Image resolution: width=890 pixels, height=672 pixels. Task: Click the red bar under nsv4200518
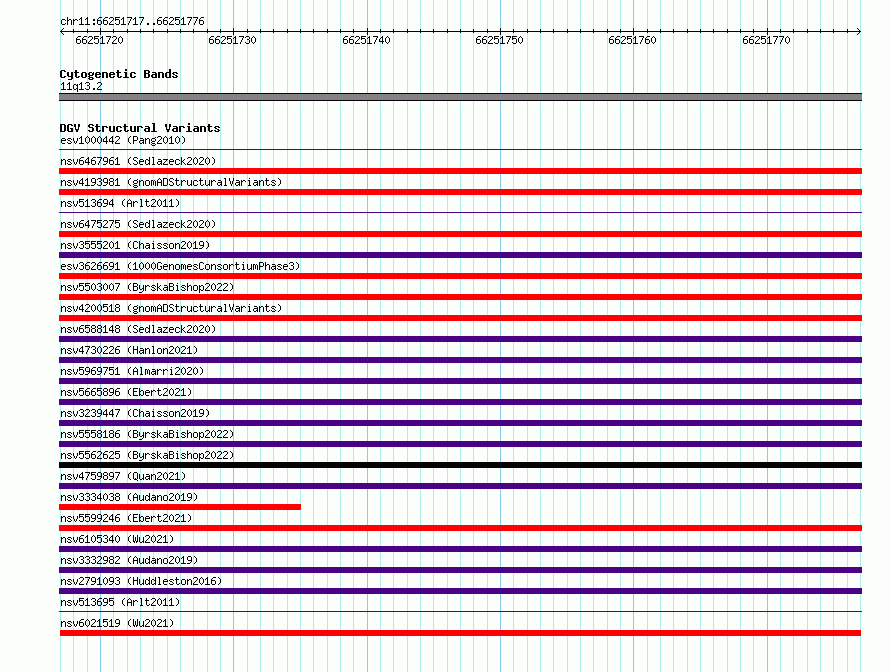click(460, 318)
